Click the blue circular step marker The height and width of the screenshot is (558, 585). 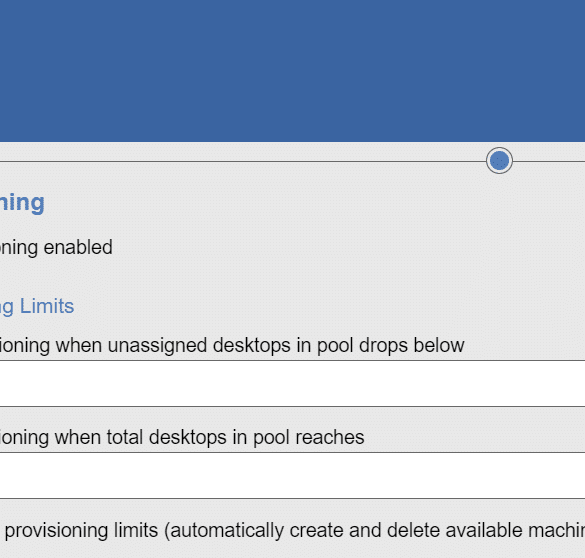pos(499,161)
